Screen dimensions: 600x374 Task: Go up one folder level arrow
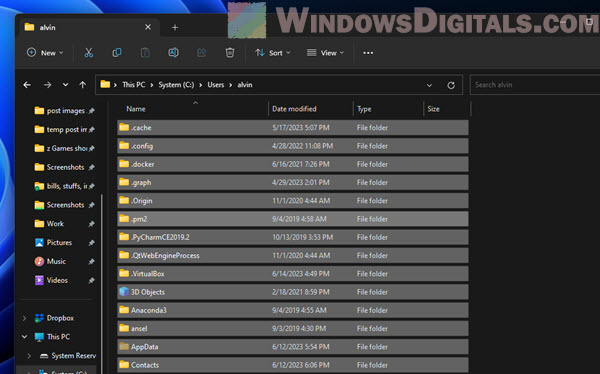point(83,85)
